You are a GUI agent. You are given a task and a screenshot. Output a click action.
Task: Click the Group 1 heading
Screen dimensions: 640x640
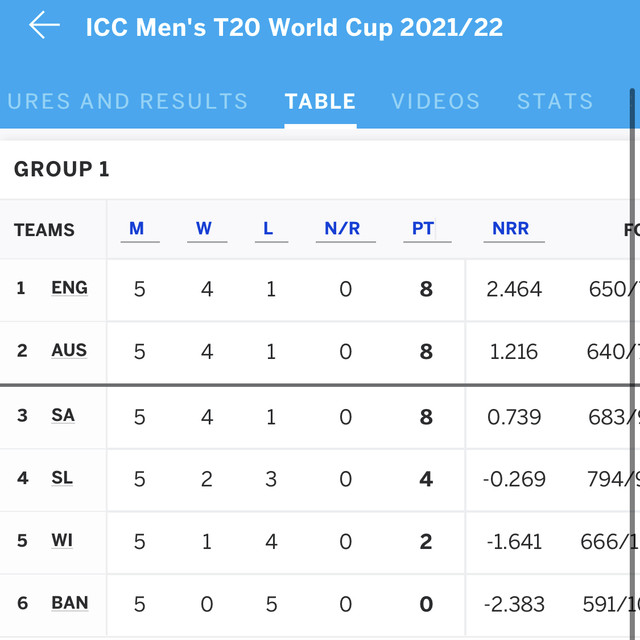(x=62, y=169)
